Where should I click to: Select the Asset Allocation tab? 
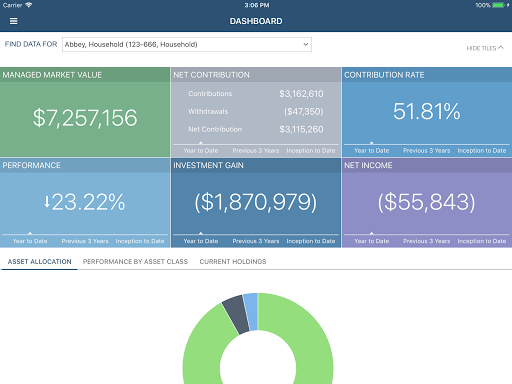coord(39,262)
